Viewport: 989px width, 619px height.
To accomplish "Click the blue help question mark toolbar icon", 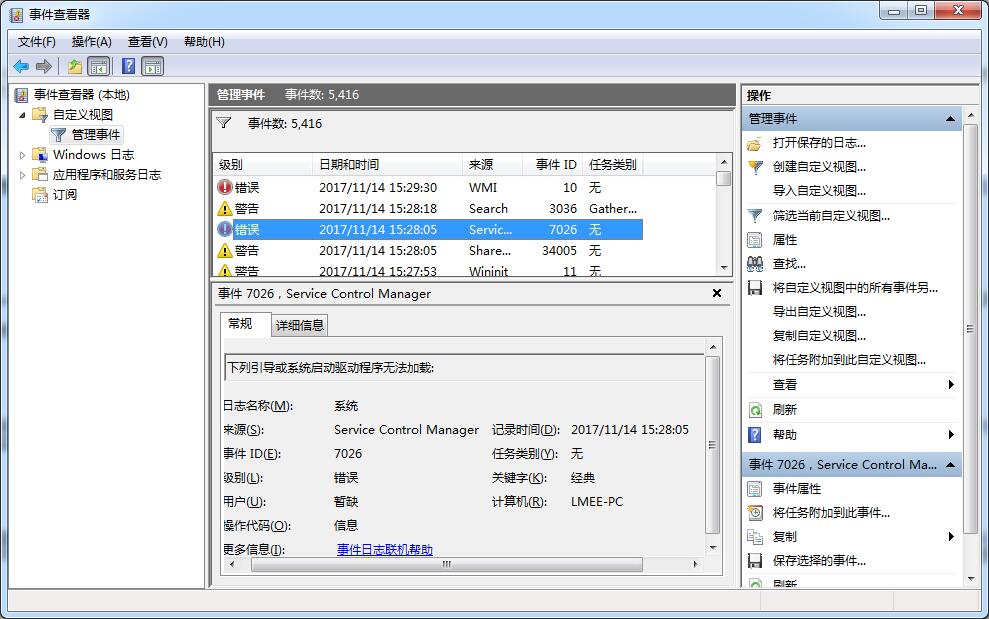I will click(128, 66).
